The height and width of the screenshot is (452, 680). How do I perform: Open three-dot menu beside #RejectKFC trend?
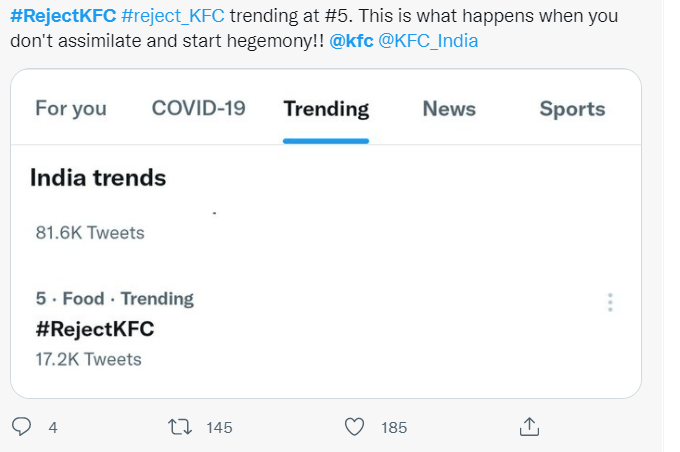(610, 302)
